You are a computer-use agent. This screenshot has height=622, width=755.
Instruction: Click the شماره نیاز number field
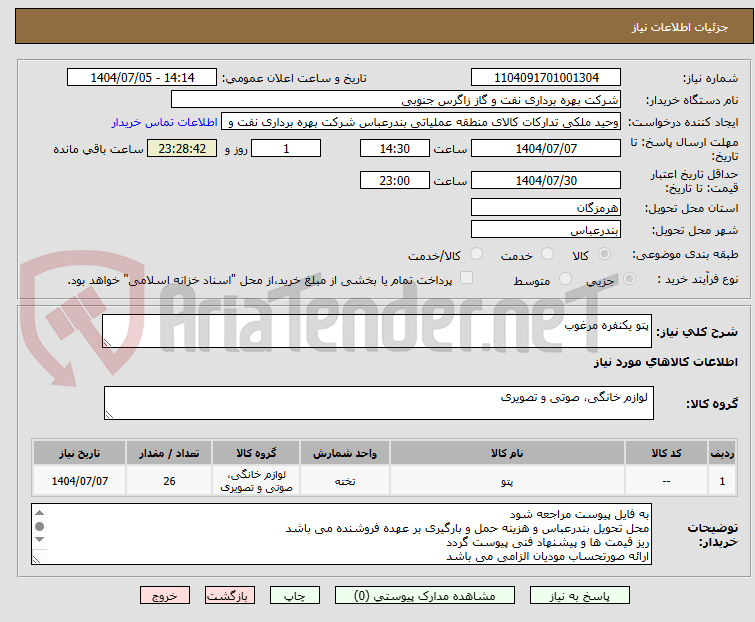click(x=546, y=78)
